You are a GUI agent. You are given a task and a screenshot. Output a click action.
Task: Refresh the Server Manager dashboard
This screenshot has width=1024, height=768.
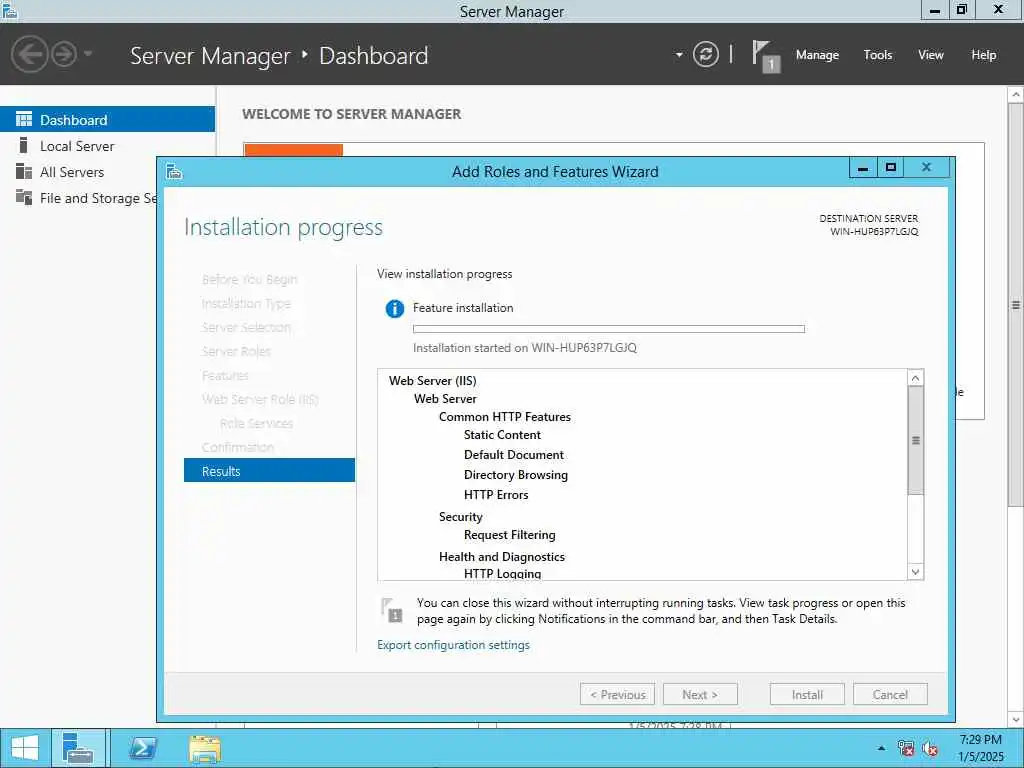tap(705, 54)
